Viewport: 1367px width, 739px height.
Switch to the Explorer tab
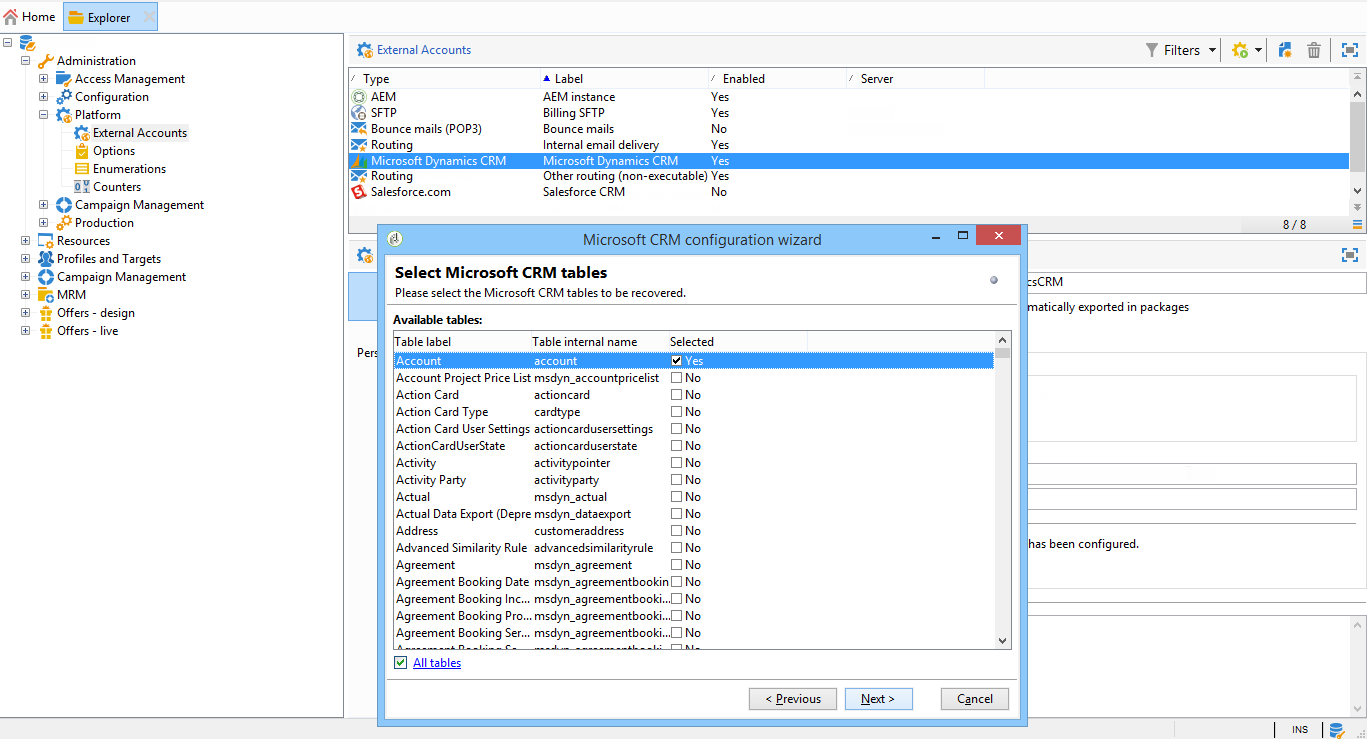pos(110,17)
